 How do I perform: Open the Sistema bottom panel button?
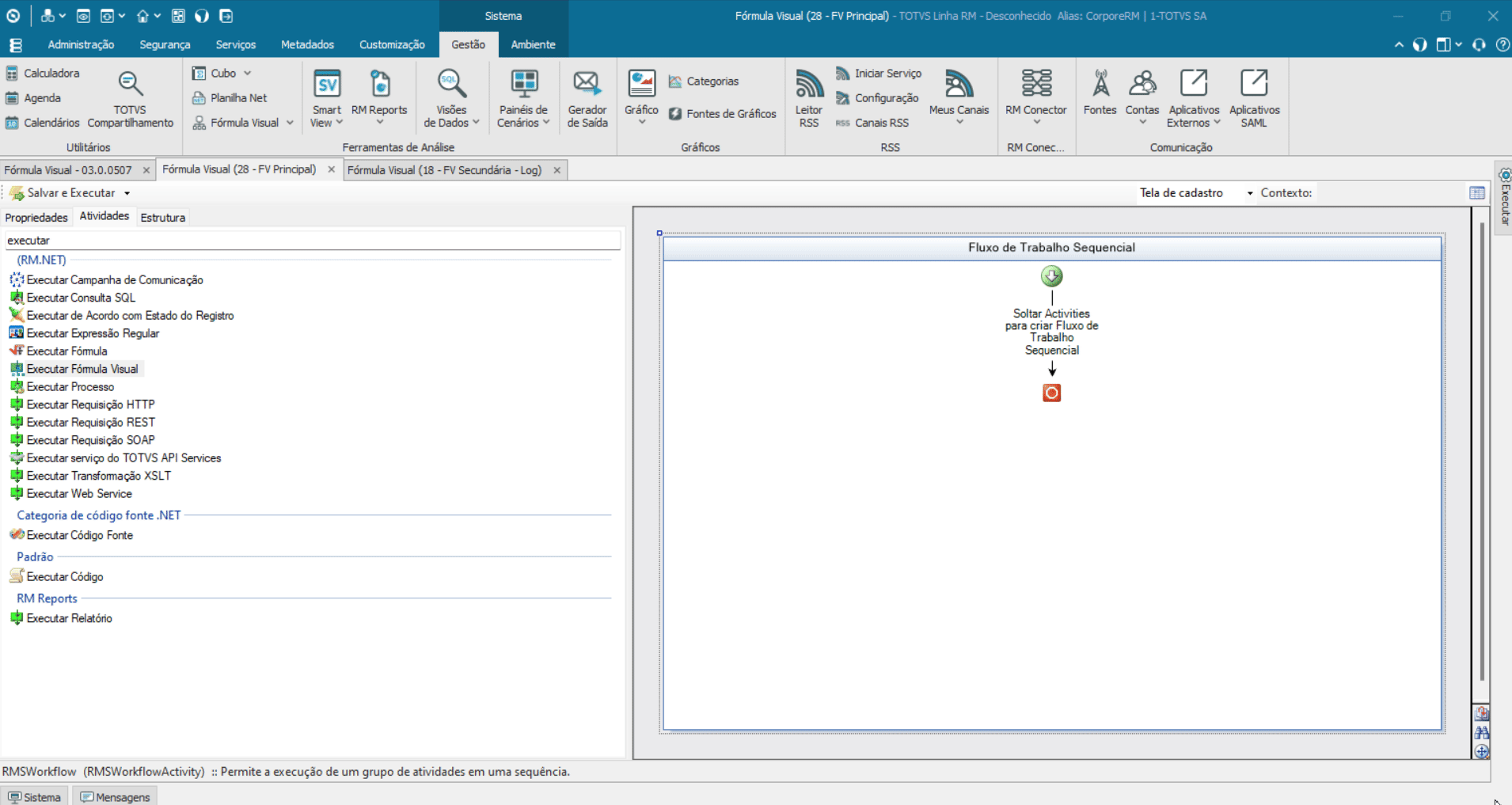[x=35, y=796]
